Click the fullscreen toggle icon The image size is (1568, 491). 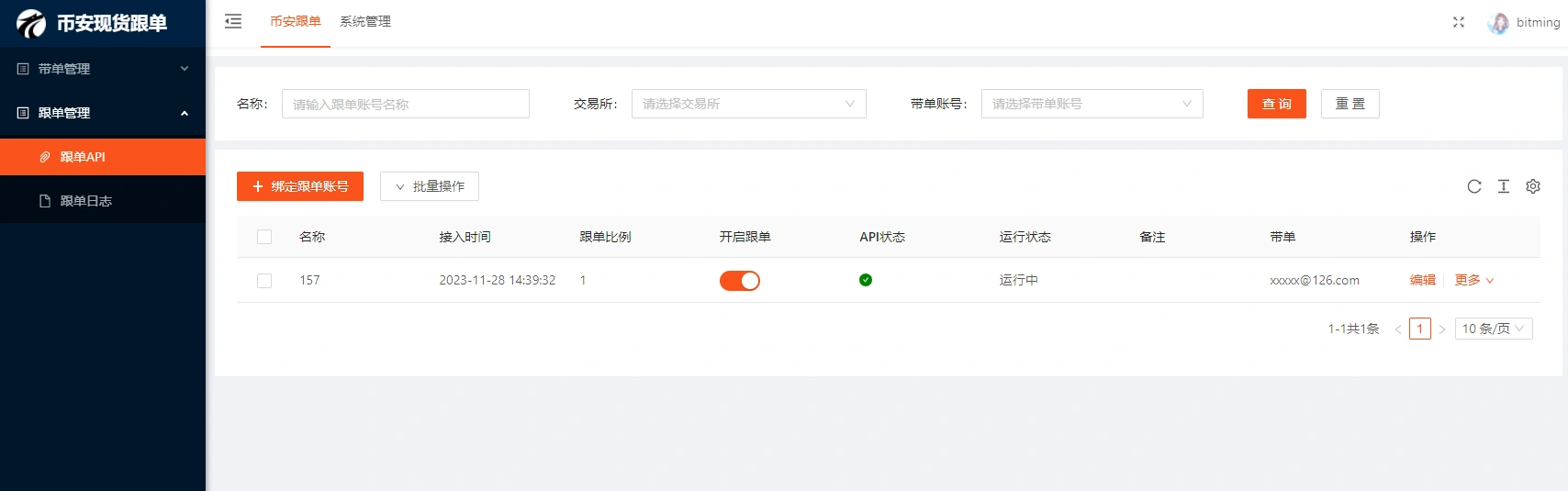coord(1459,22)
